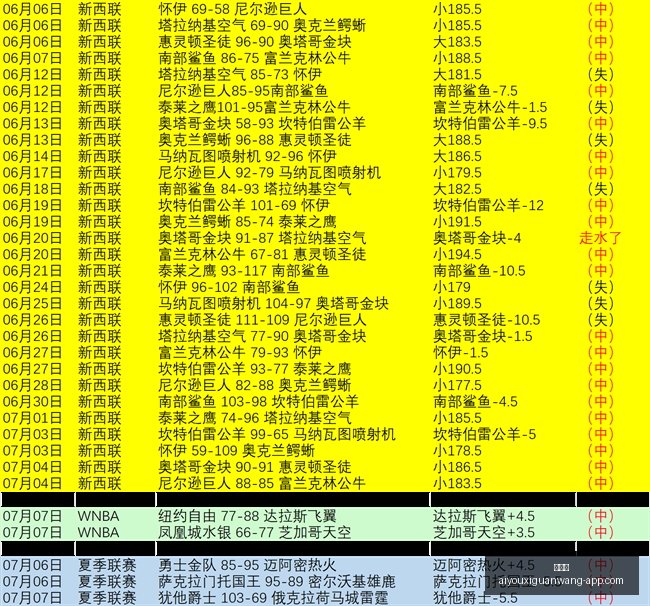The image size is (650, 606).
Task: Select the match 坎特伯雷公羊 101-69 怀伊
Action: click(x=244, y=205)
